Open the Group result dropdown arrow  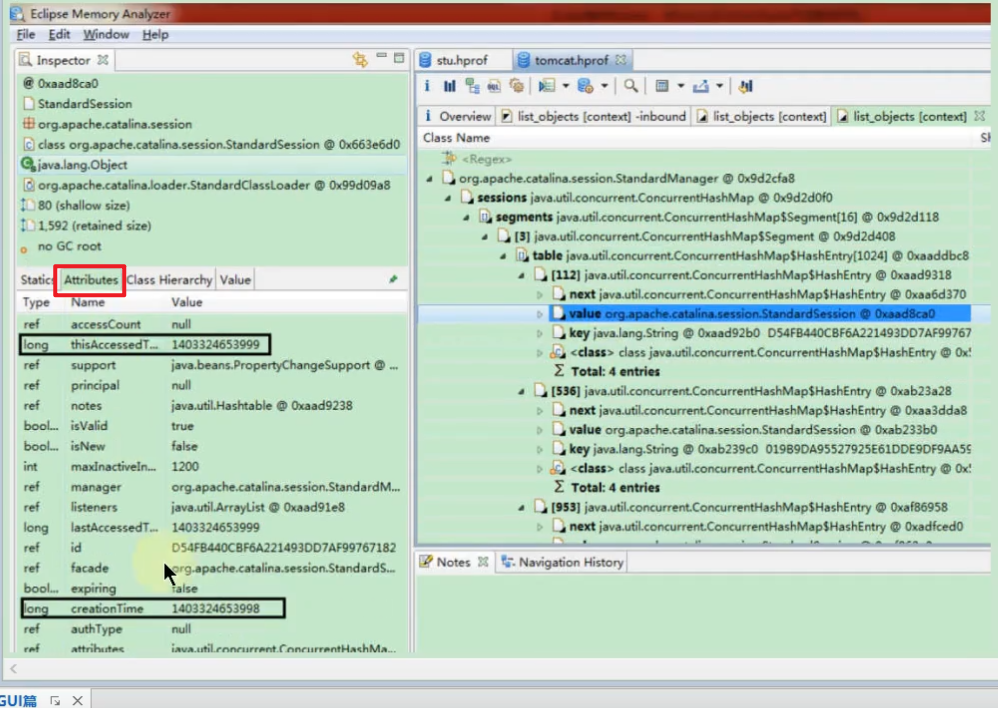pos(680,86)
